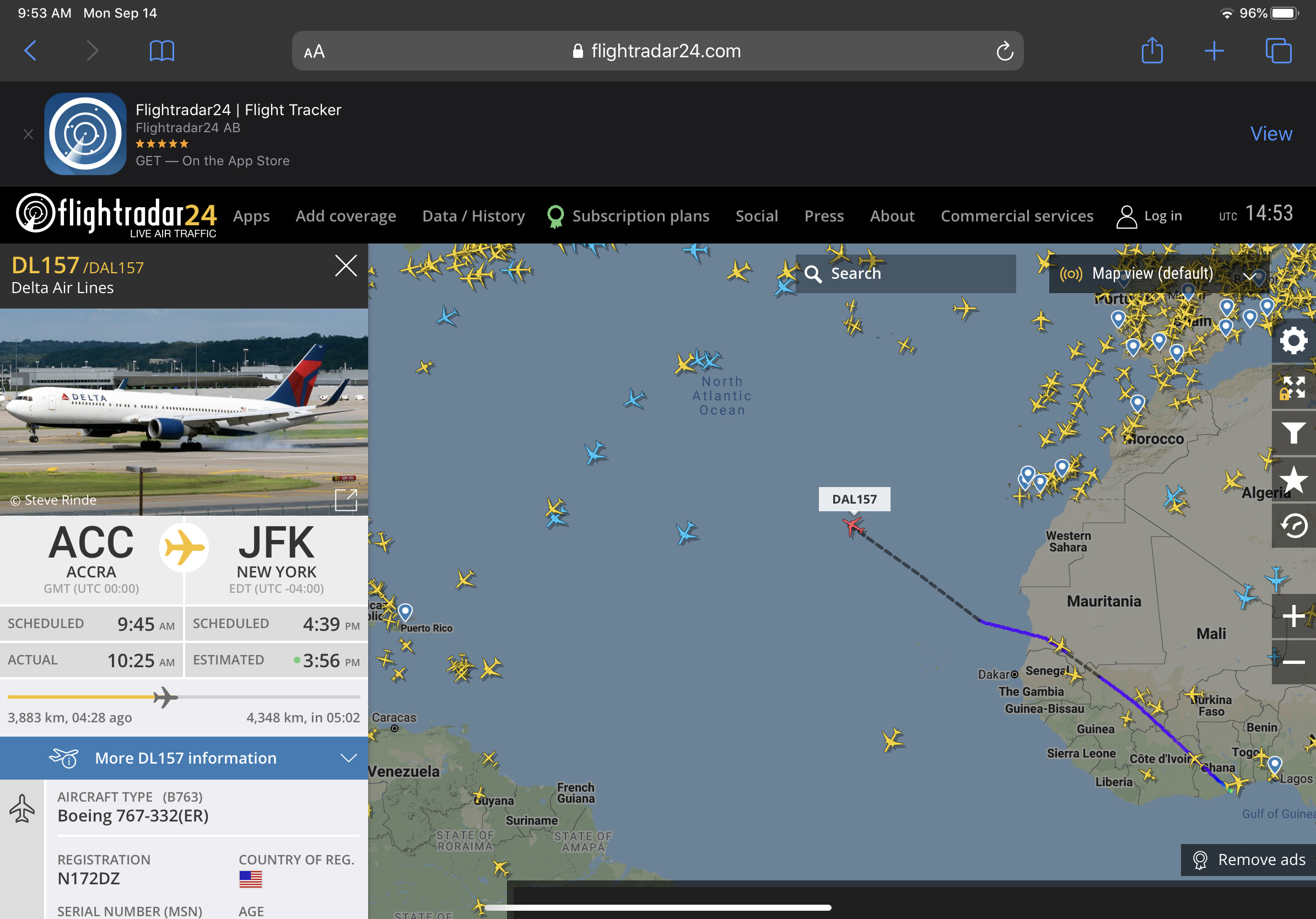Click the flight progress bar plane marker
Image resolution: width=1316 pixels, height=919 pixels.
point(165,698)
